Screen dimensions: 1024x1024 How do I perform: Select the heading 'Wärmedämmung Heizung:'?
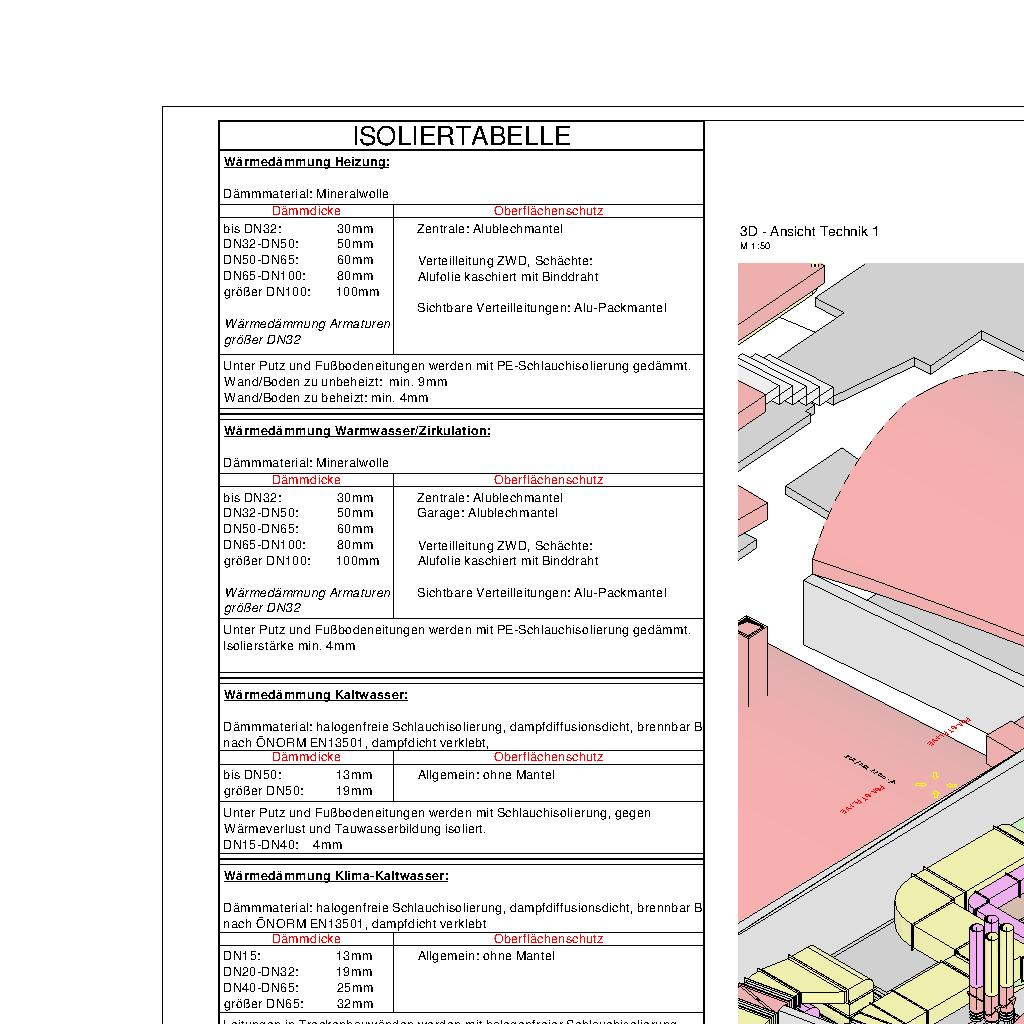pos(306,162)
